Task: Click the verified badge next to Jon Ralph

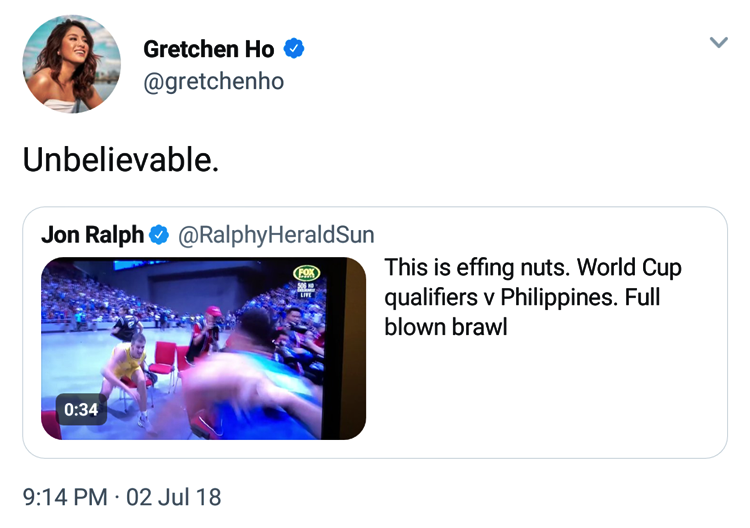Action: tap(159, 236)
